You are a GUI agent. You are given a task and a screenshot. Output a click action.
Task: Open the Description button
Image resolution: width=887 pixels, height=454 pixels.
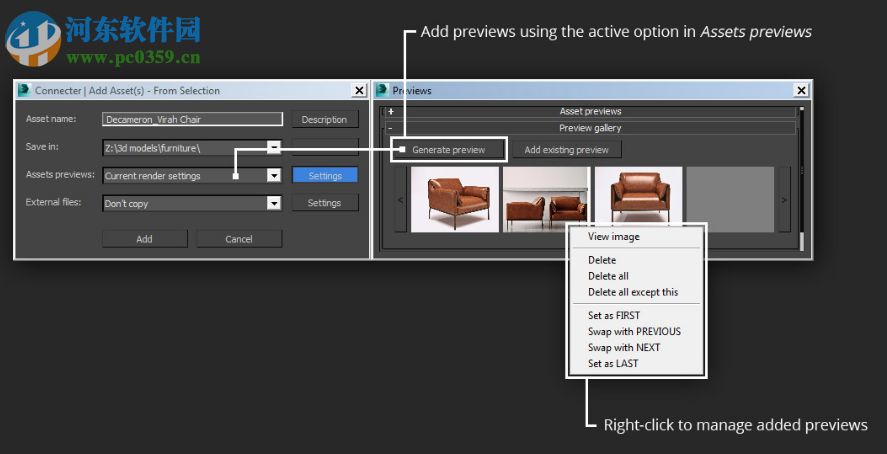click(x=325, y=119)
